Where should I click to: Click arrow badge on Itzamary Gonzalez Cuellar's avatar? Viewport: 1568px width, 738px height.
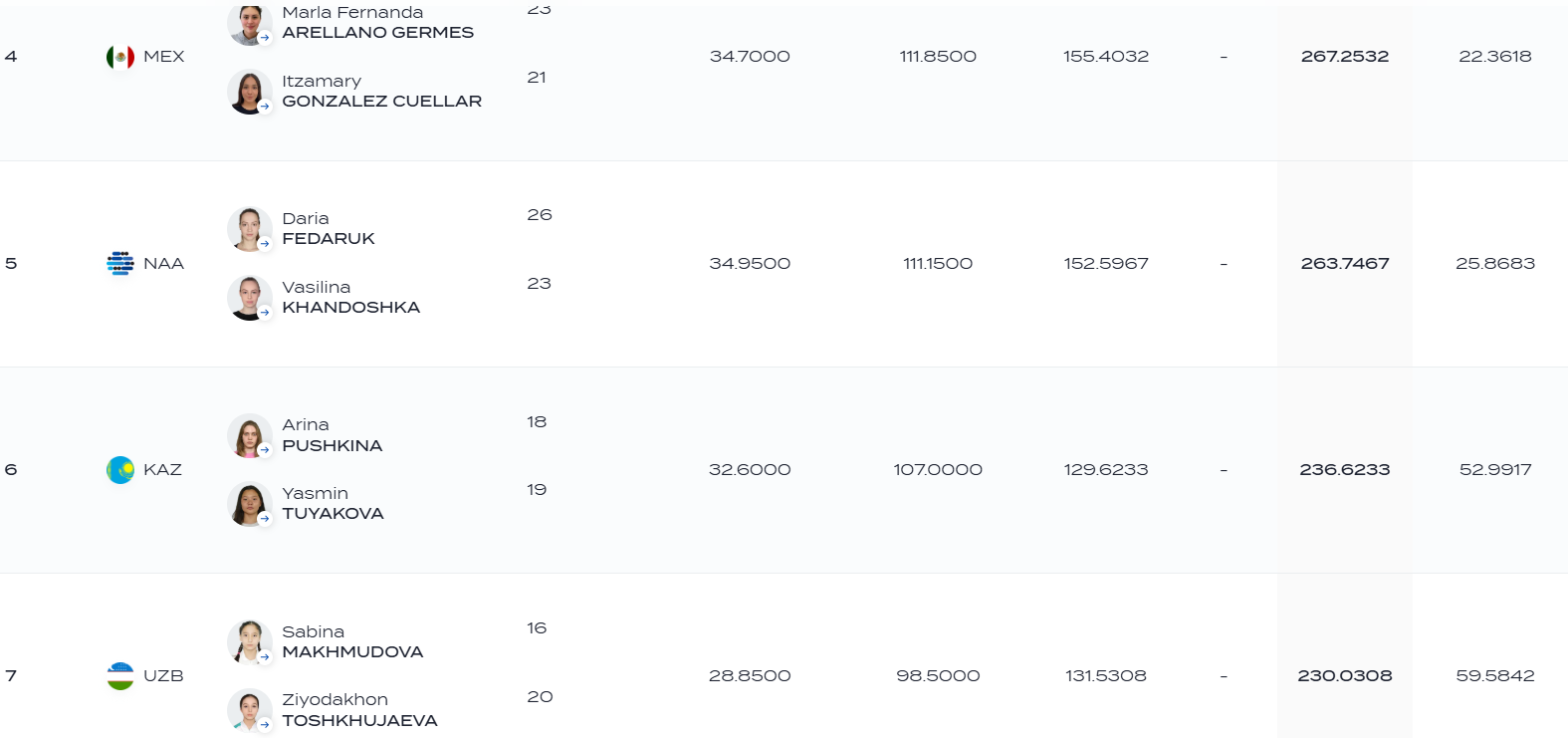click(265, 106)
